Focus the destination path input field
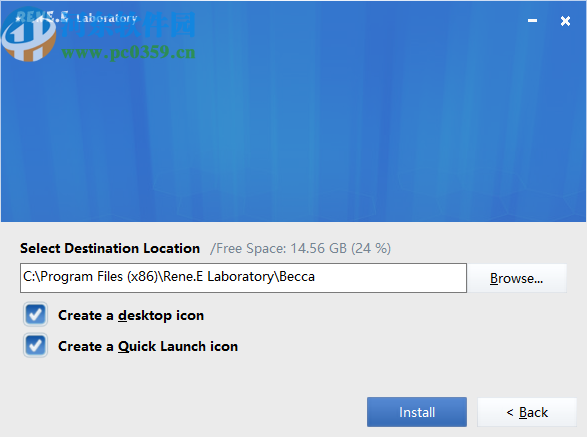This screenshot has height=437, width=587. pos(243,278)
